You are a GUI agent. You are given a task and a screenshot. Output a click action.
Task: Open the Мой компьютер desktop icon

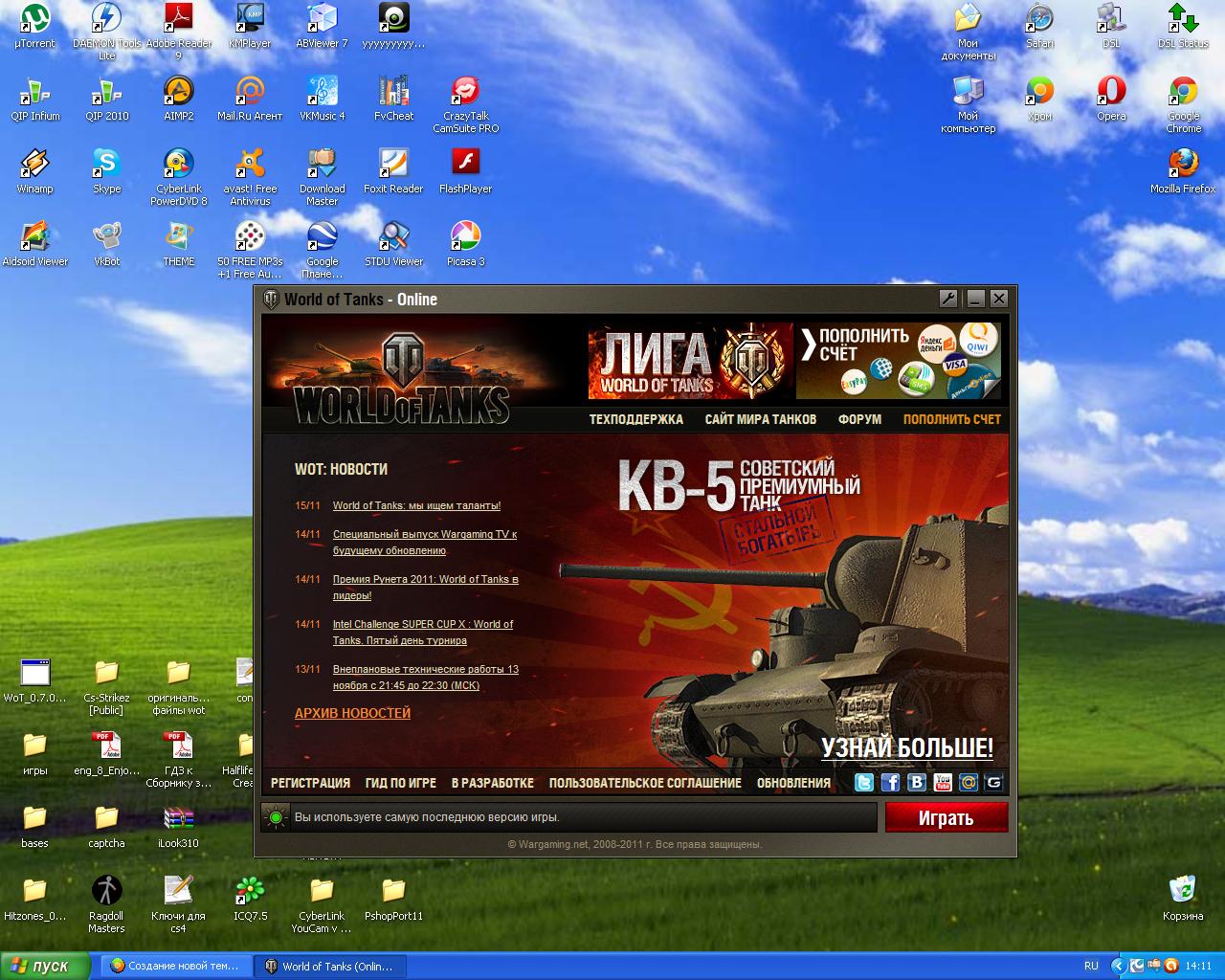[968, 104]
